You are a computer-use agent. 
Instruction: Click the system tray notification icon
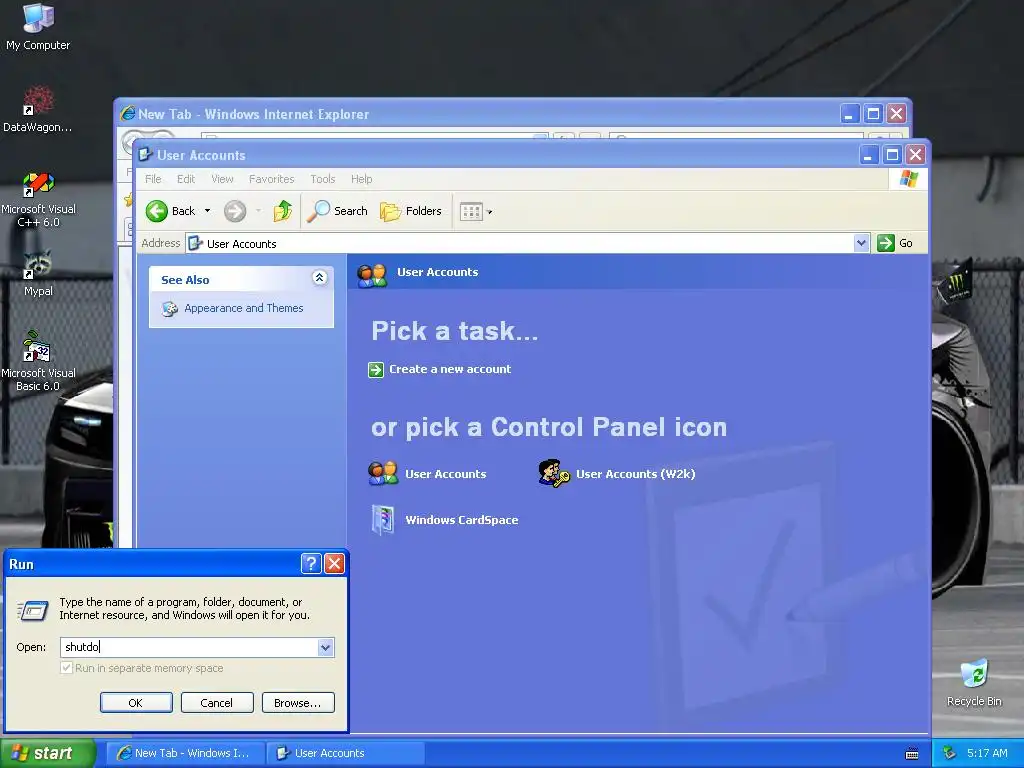pyautogui.click(x=949, y=753)
